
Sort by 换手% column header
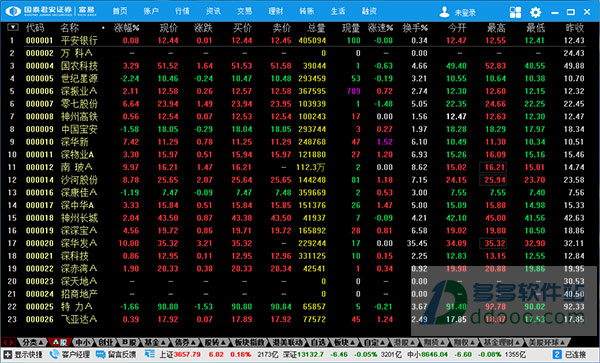click(415, 28)
